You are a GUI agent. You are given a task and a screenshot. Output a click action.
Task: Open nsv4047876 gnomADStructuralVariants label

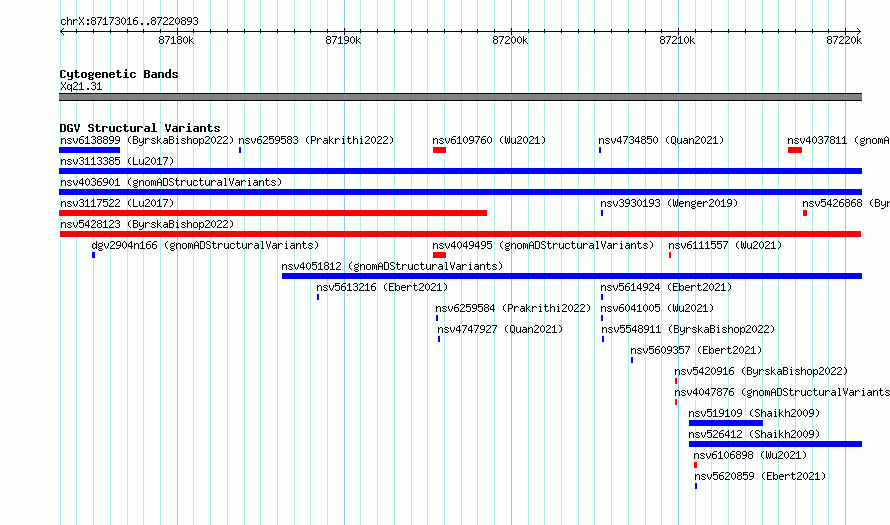(782, 392)
